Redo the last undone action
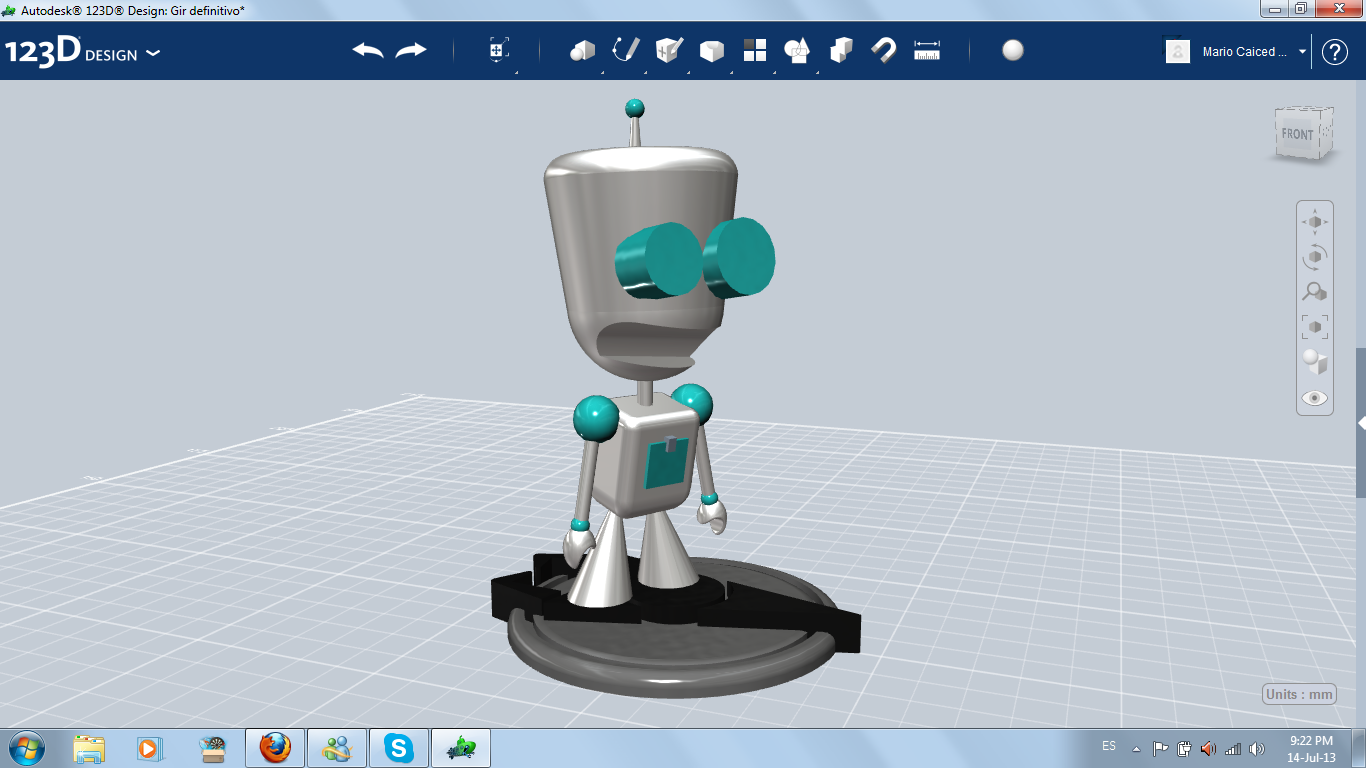This screenshot has height=768, width=1366. (x=411, y=51)
